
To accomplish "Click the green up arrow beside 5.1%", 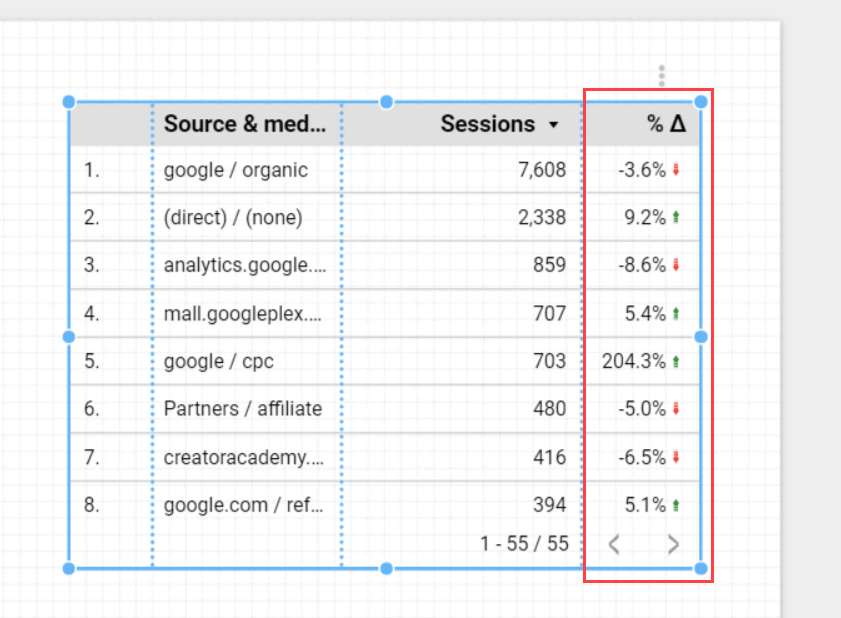I will [676, 505].
